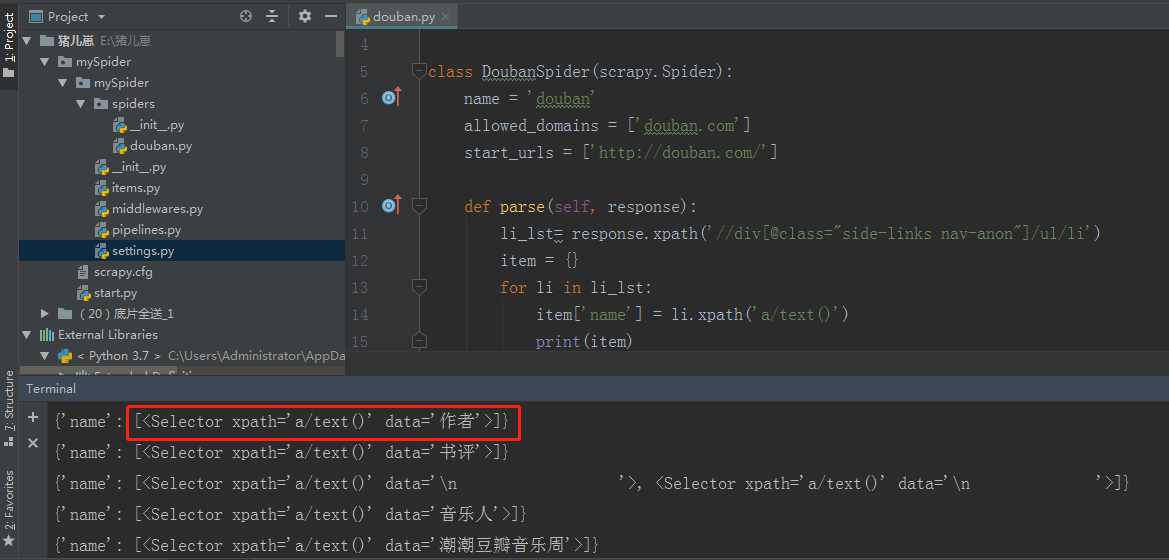Open douban.py in the project tree
This screenshot has height=560, width=1169.
point(161,145)
